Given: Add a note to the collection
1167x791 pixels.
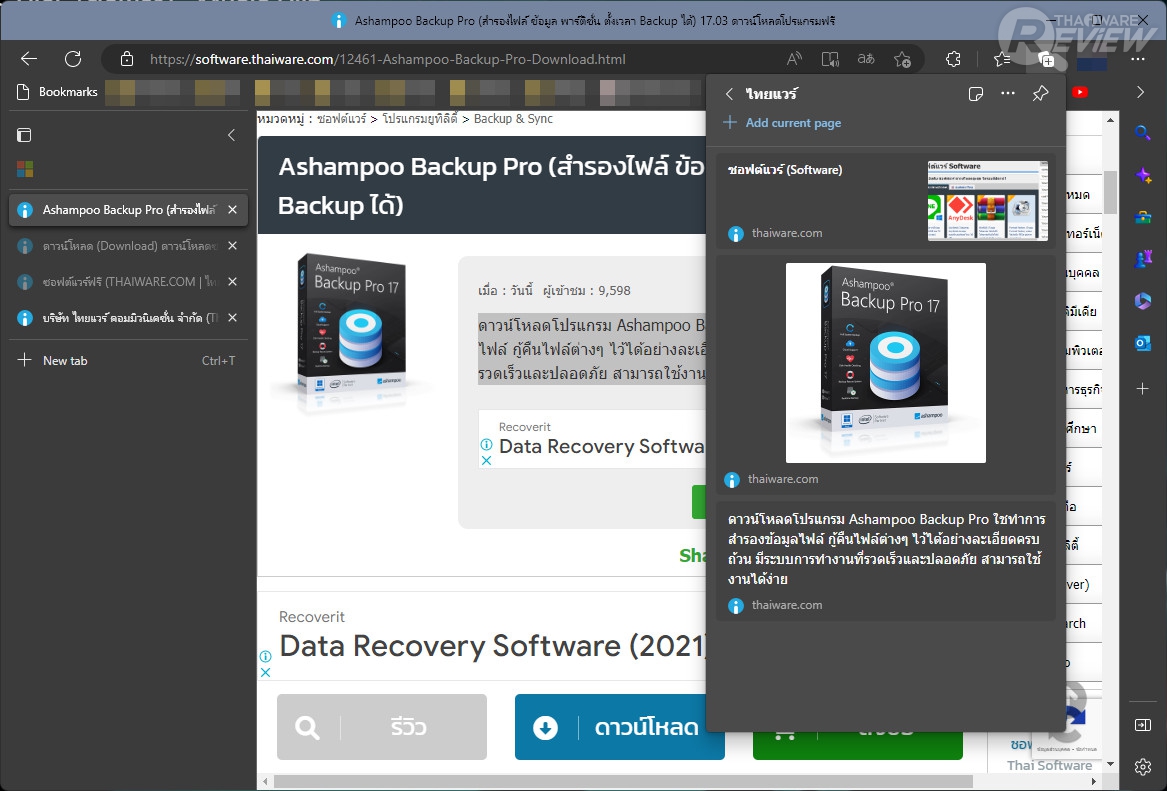Looking at the screenshot, I should click(x=976, y=93).
